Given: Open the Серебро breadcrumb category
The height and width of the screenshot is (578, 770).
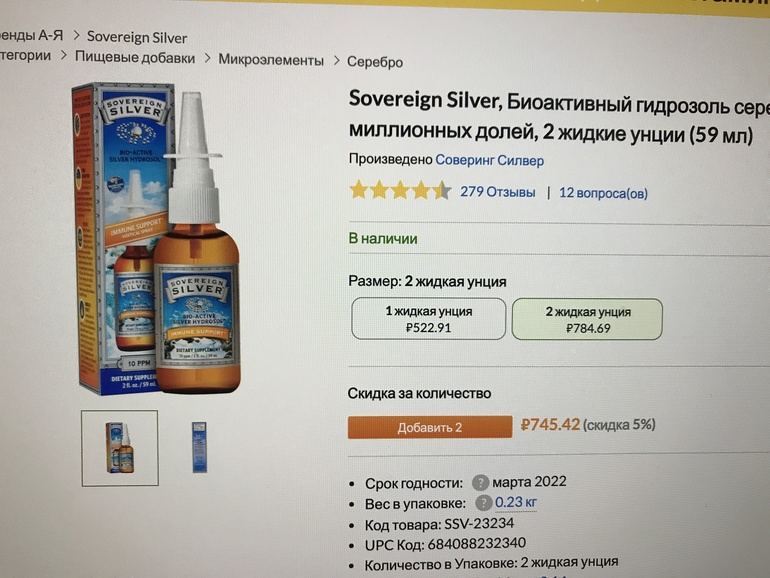Looking at the screenshot, I should 375,62.
